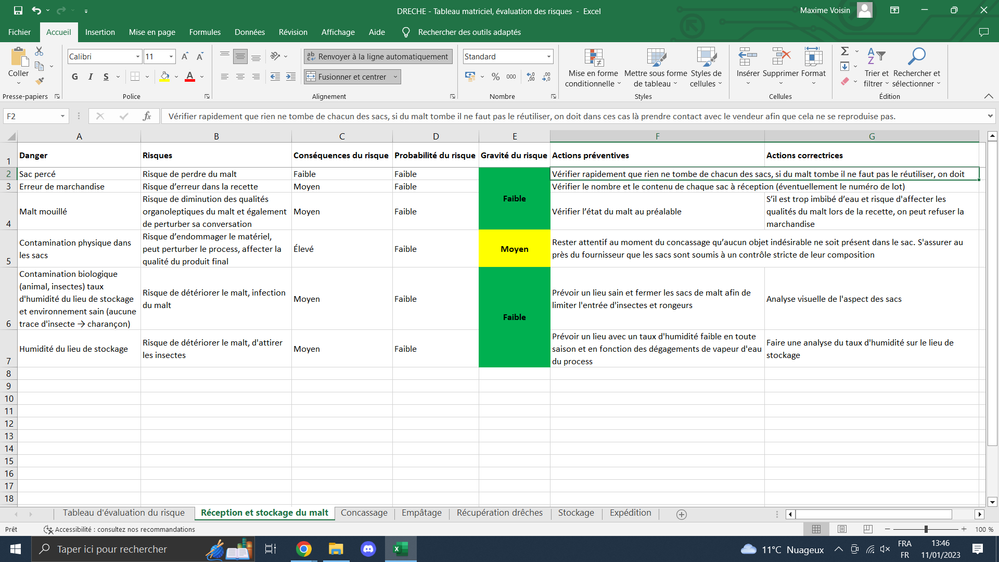Expand the Fusionner et centrer dropdown arrow
Screen dimensions: 999x562
(x=396, y=76)
